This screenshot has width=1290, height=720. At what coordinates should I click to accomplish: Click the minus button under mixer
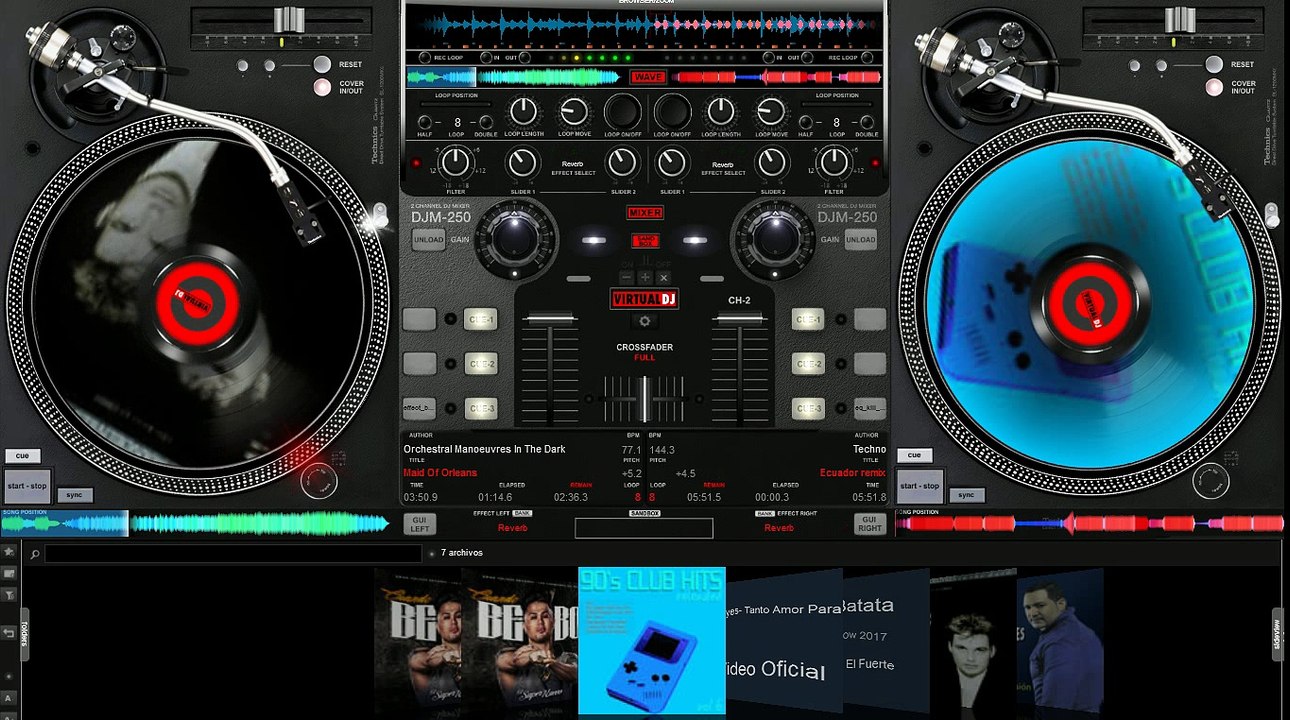627,277
